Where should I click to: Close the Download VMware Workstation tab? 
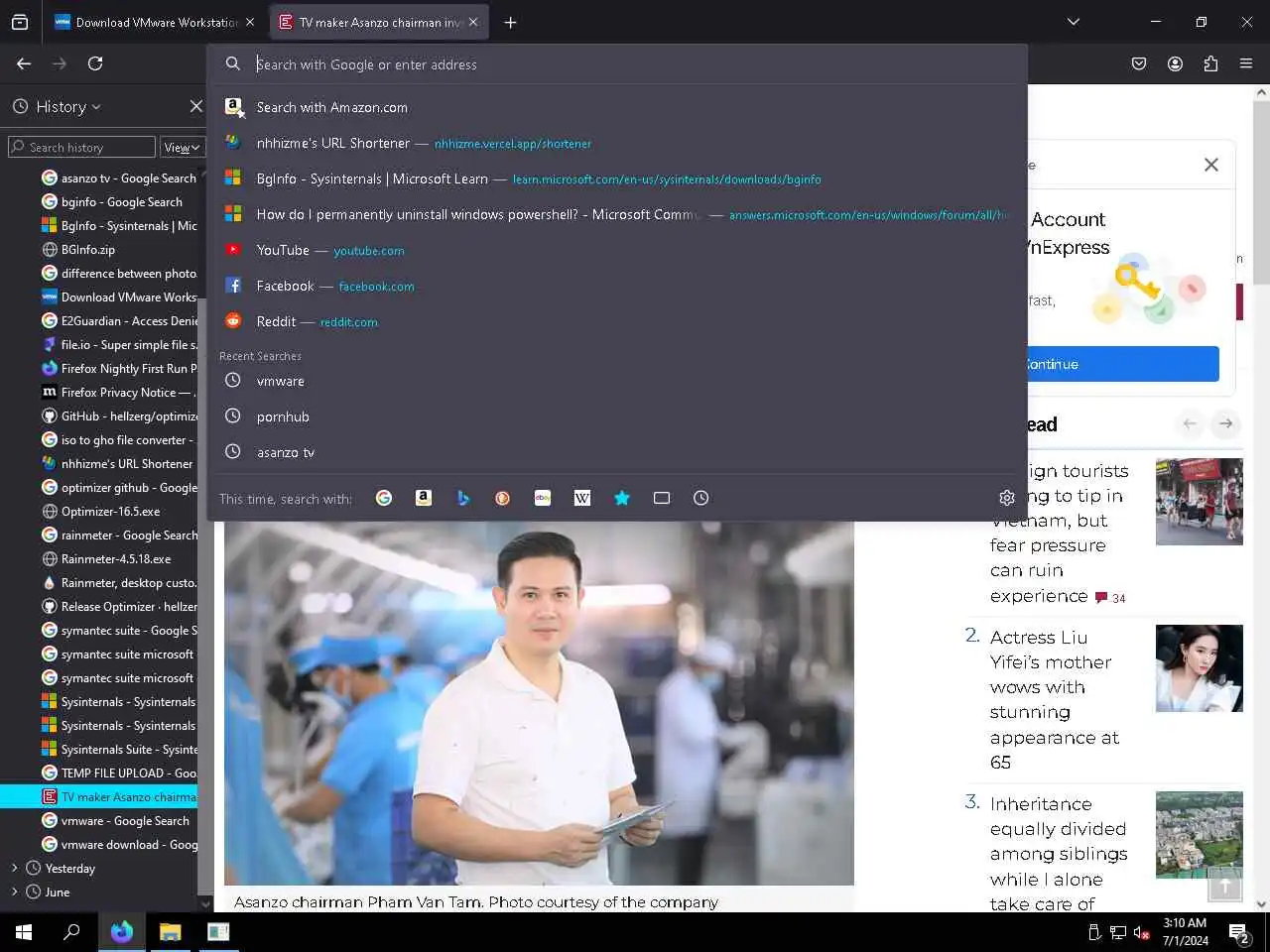[250, 22]
